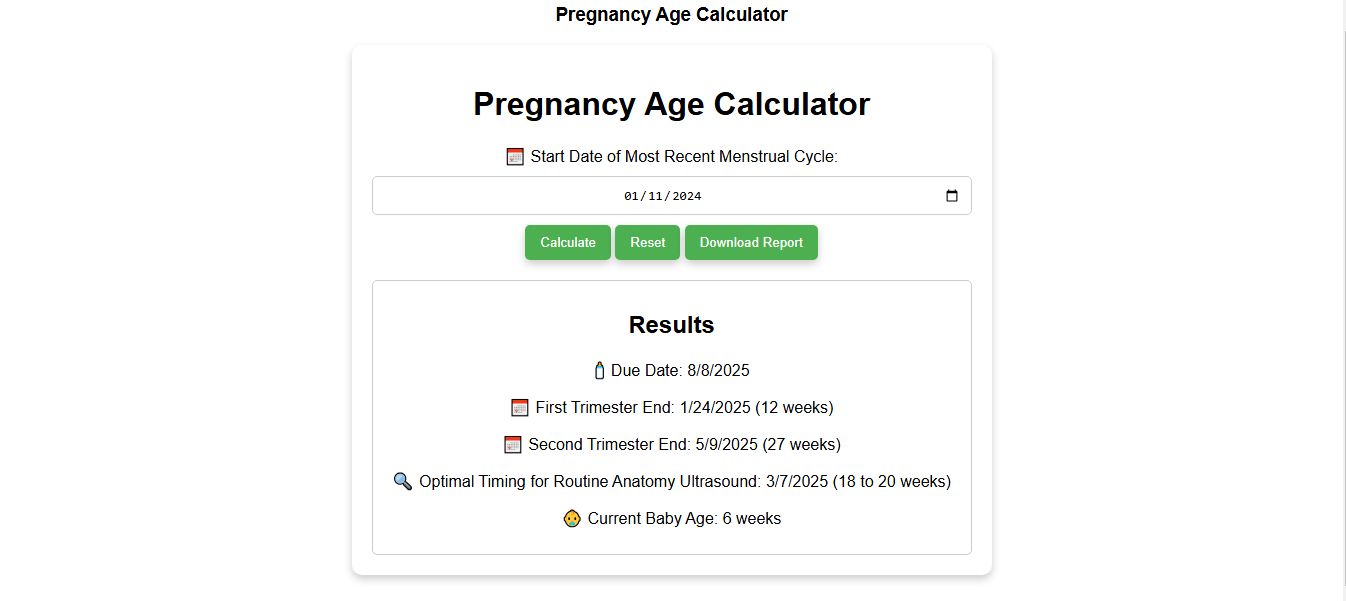Click the Optimal Timing ultrasound result text
This screenshot has width=1346, height=601.
(x=684, y=482)
